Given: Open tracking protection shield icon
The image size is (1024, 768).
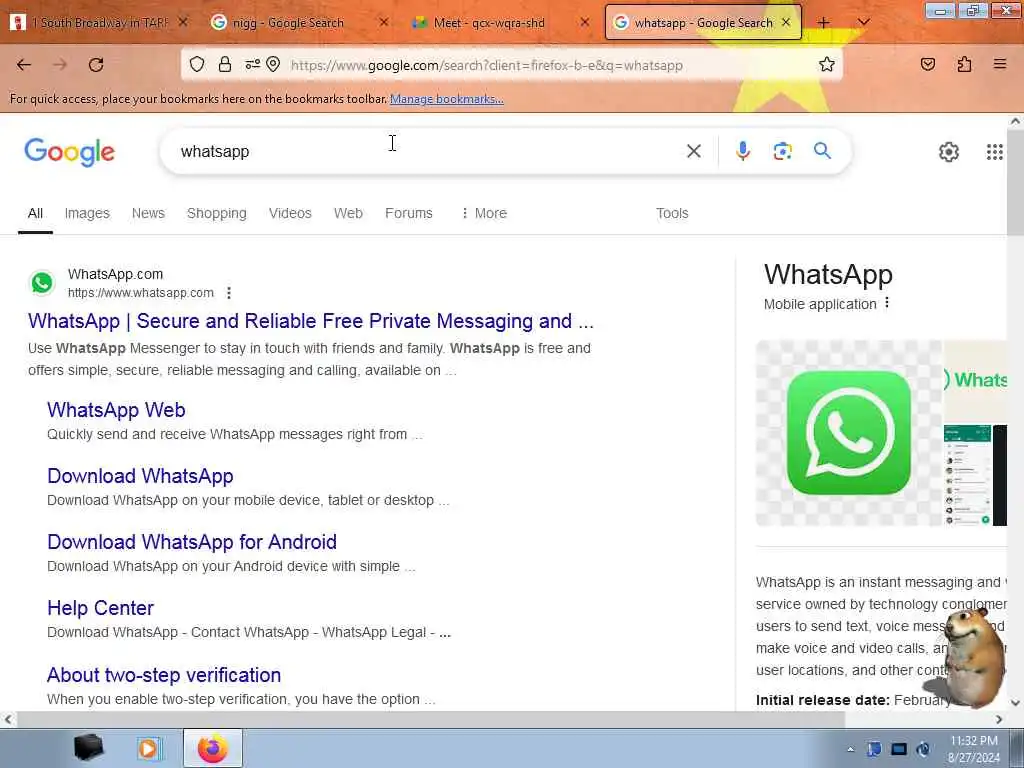Looking at the screenshot, I should (197, 64).
